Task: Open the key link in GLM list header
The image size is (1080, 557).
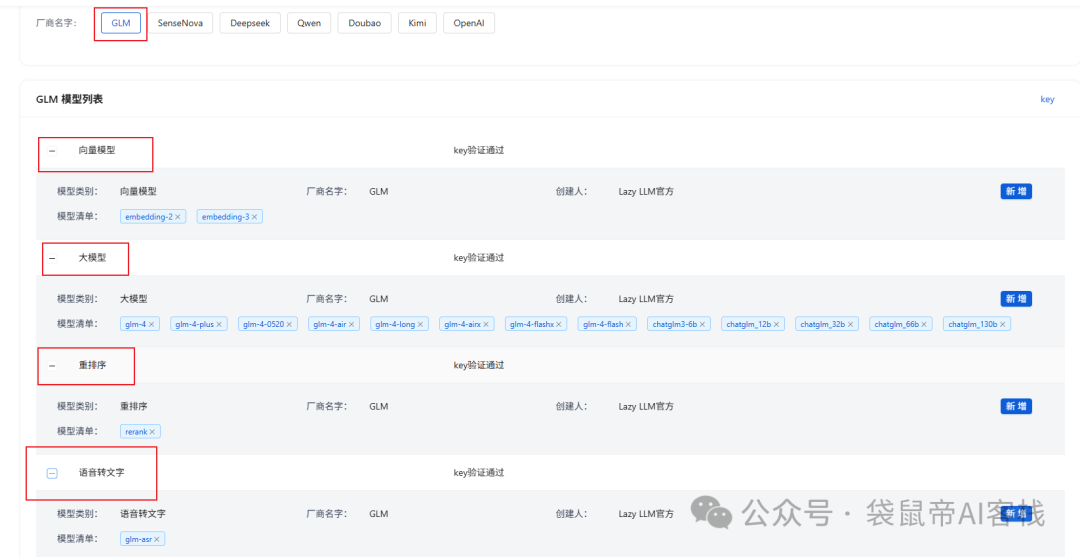Action: [x=1047, y=99]
